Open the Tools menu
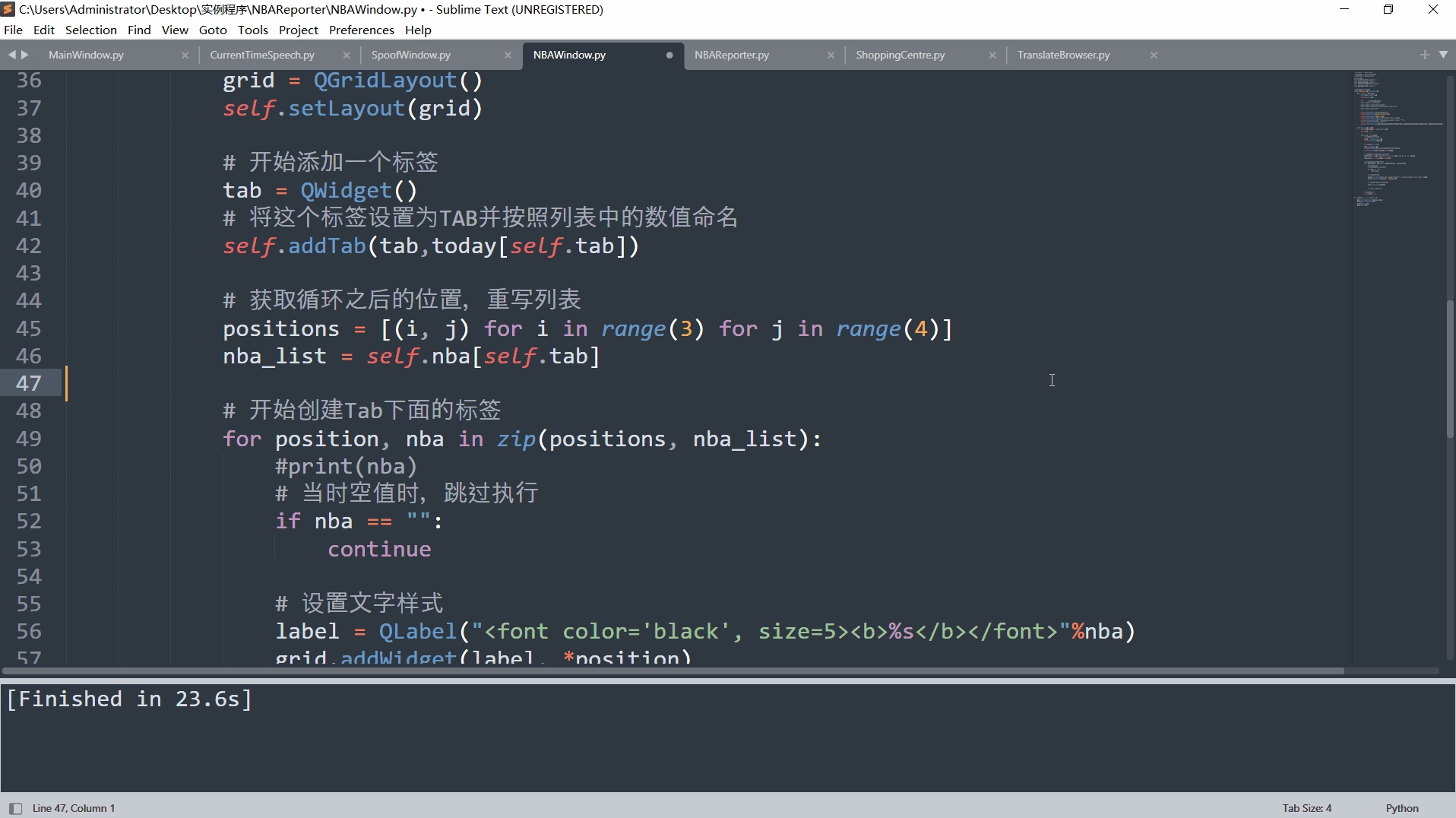The width and height of the screenshot is (1456, 818). [253, 30]
